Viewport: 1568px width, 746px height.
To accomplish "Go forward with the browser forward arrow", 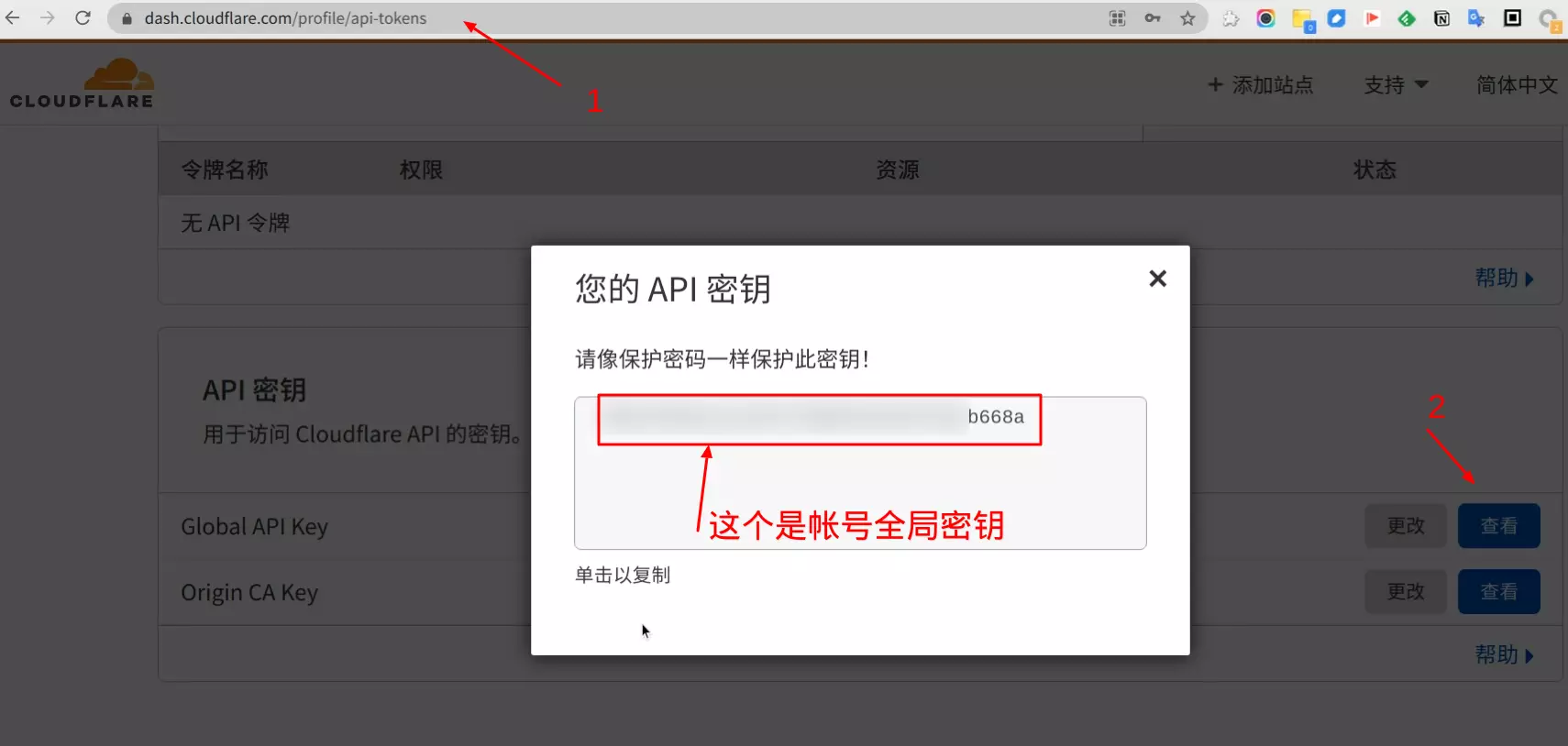I will [48, 17].
